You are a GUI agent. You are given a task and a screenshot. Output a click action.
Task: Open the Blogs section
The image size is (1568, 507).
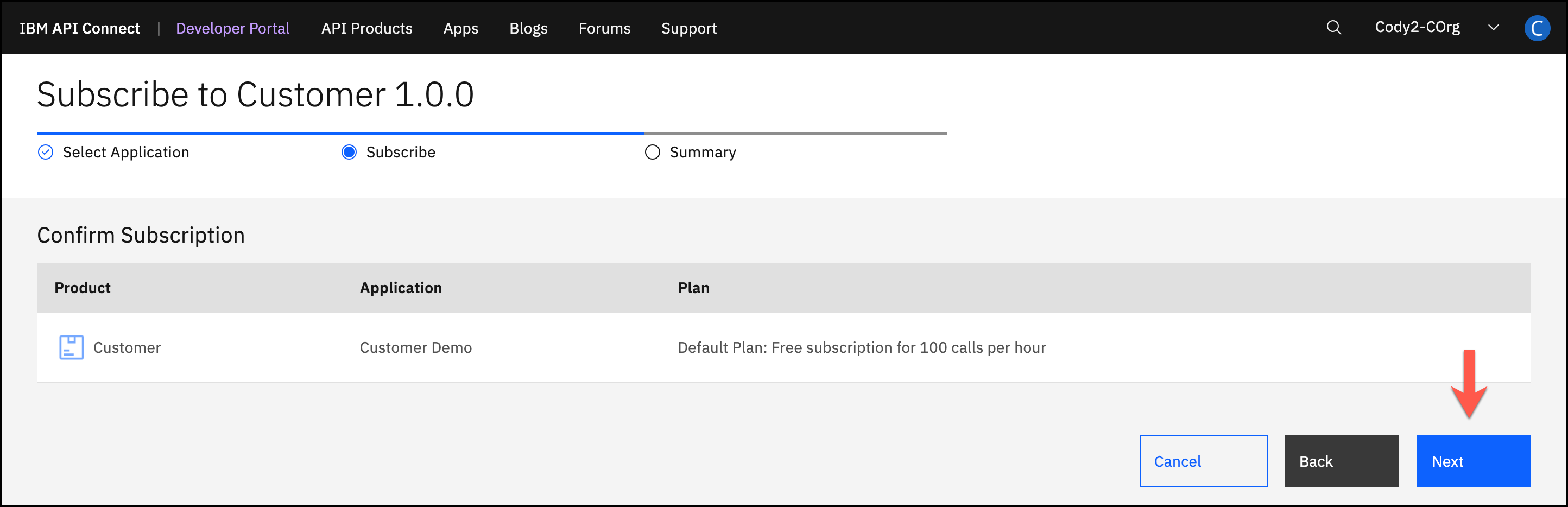coord(528,29)
